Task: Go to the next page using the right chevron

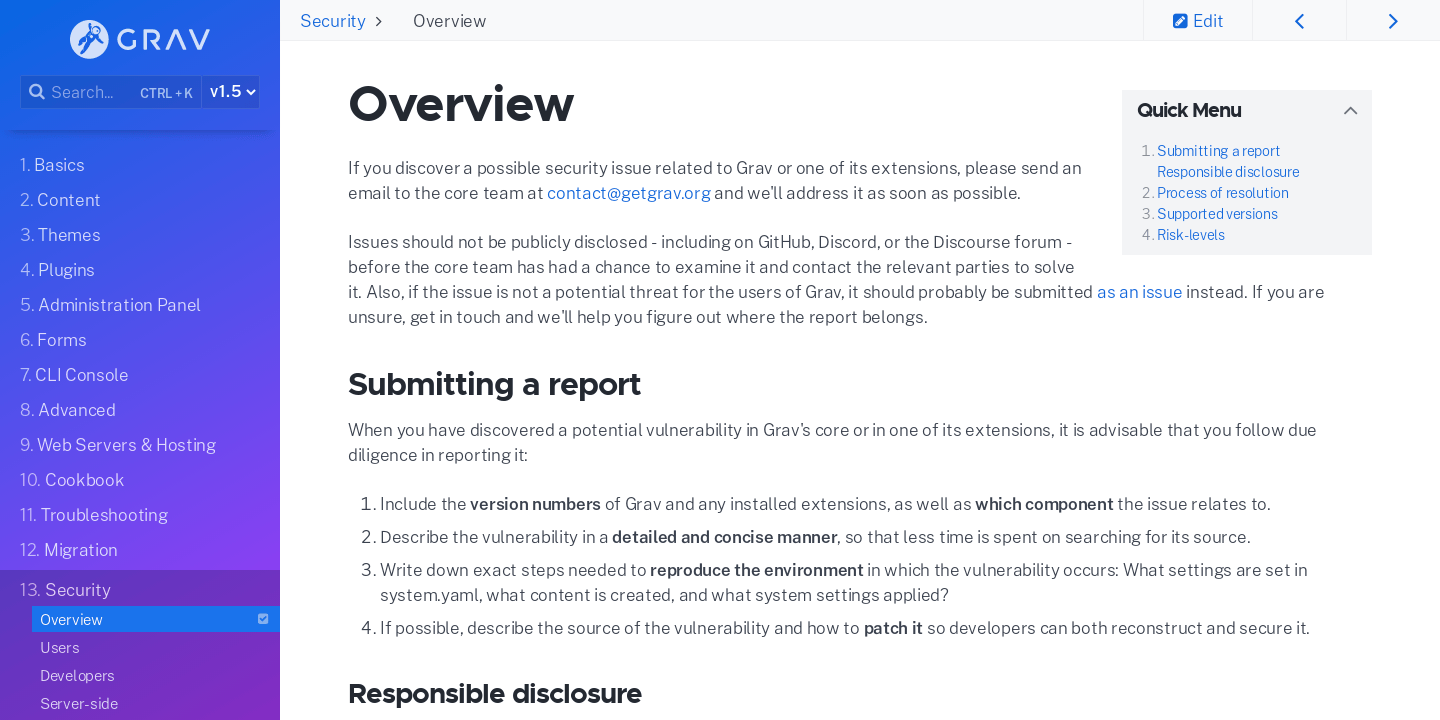Action: point(1393,20)
